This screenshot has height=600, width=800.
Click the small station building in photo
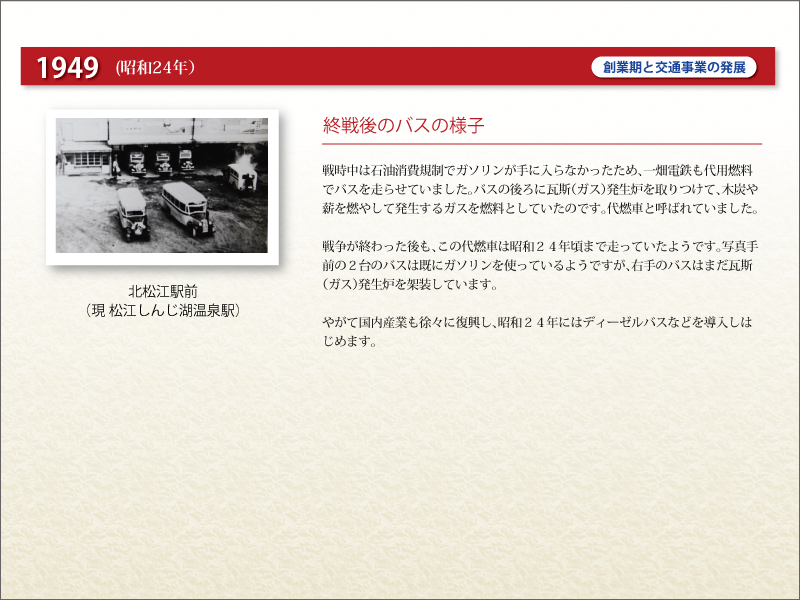coord(86,158)
